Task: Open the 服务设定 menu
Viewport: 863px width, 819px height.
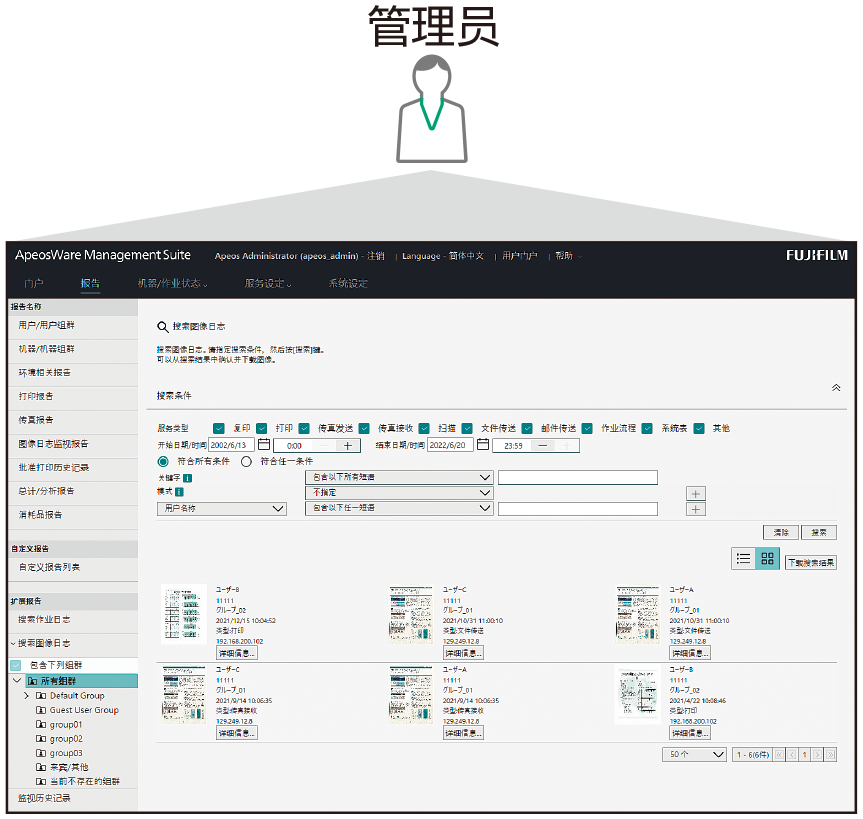Action: [x=266, y=283]
